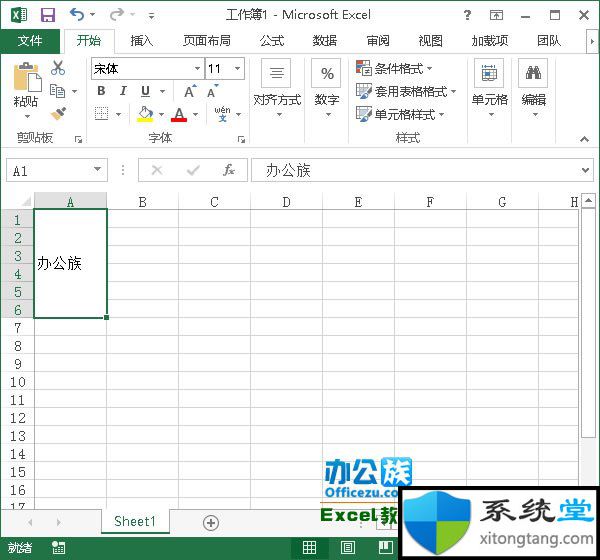Switch to Page Layout view

coord(347,548)
